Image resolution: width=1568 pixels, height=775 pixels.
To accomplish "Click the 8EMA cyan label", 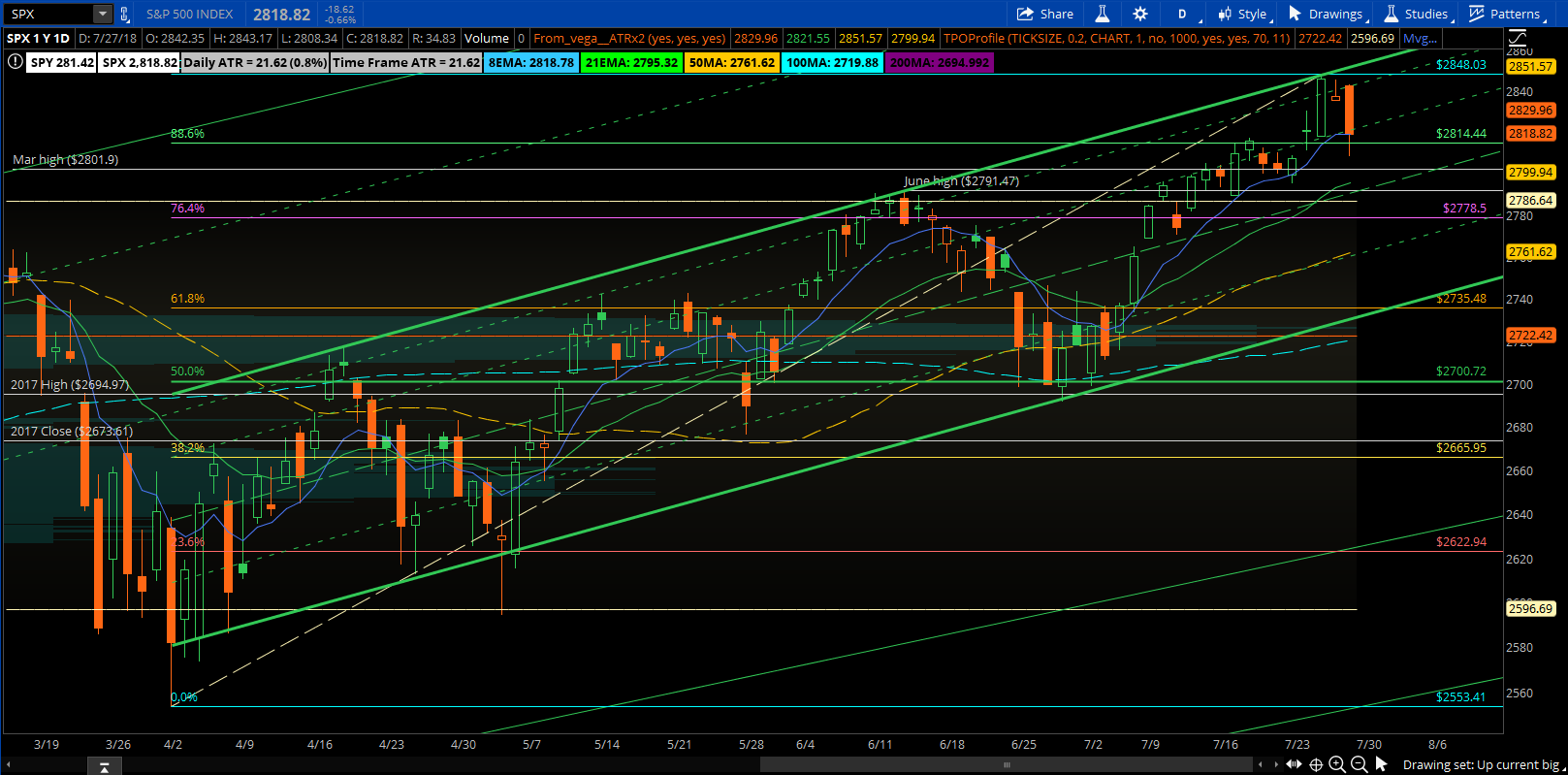I will click(x=531, y=62).
